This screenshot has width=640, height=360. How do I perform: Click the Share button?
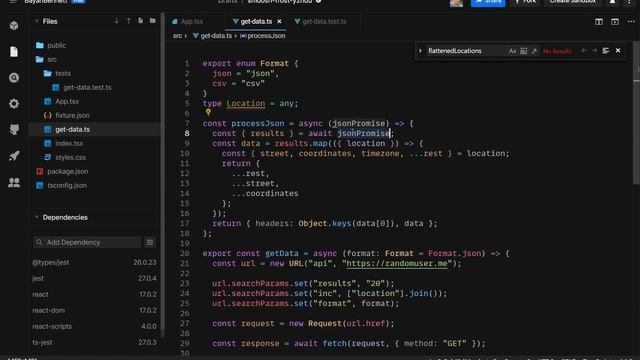click(488, 2)
